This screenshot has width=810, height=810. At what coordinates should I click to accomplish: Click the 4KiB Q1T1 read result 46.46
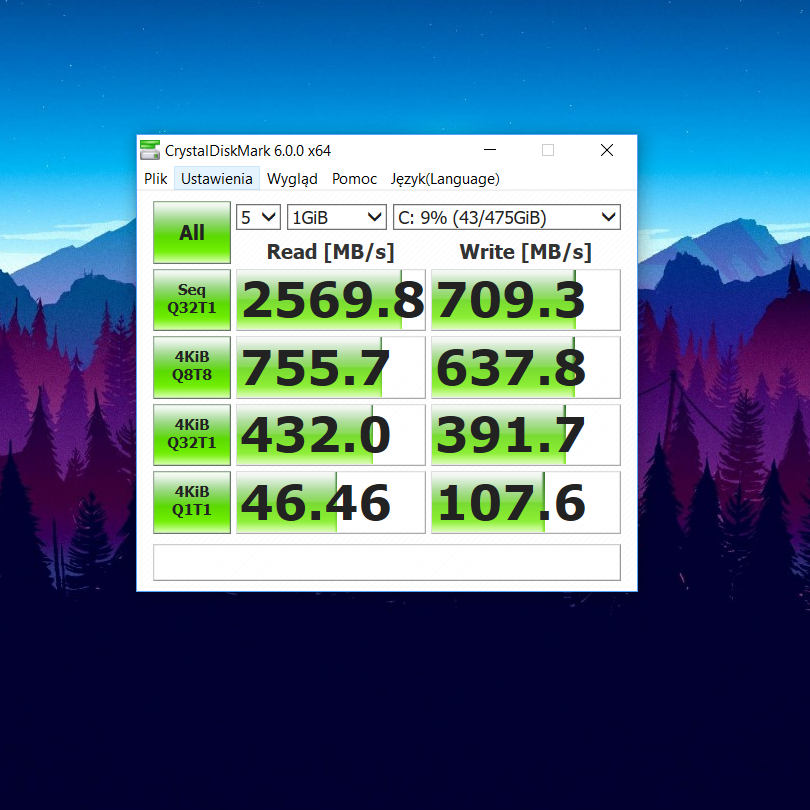tap(331, 502)
